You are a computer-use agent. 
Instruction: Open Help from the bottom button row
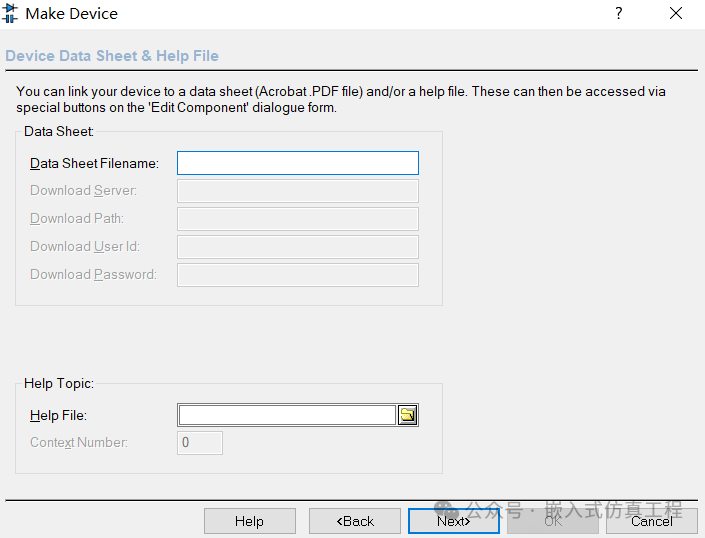[250, 521]
